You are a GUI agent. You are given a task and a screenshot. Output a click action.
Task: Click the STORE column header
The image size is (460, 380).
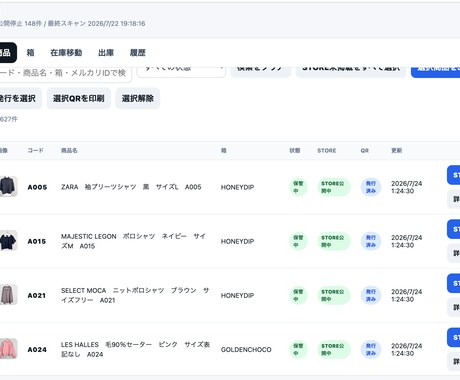[x=327, y=150]
